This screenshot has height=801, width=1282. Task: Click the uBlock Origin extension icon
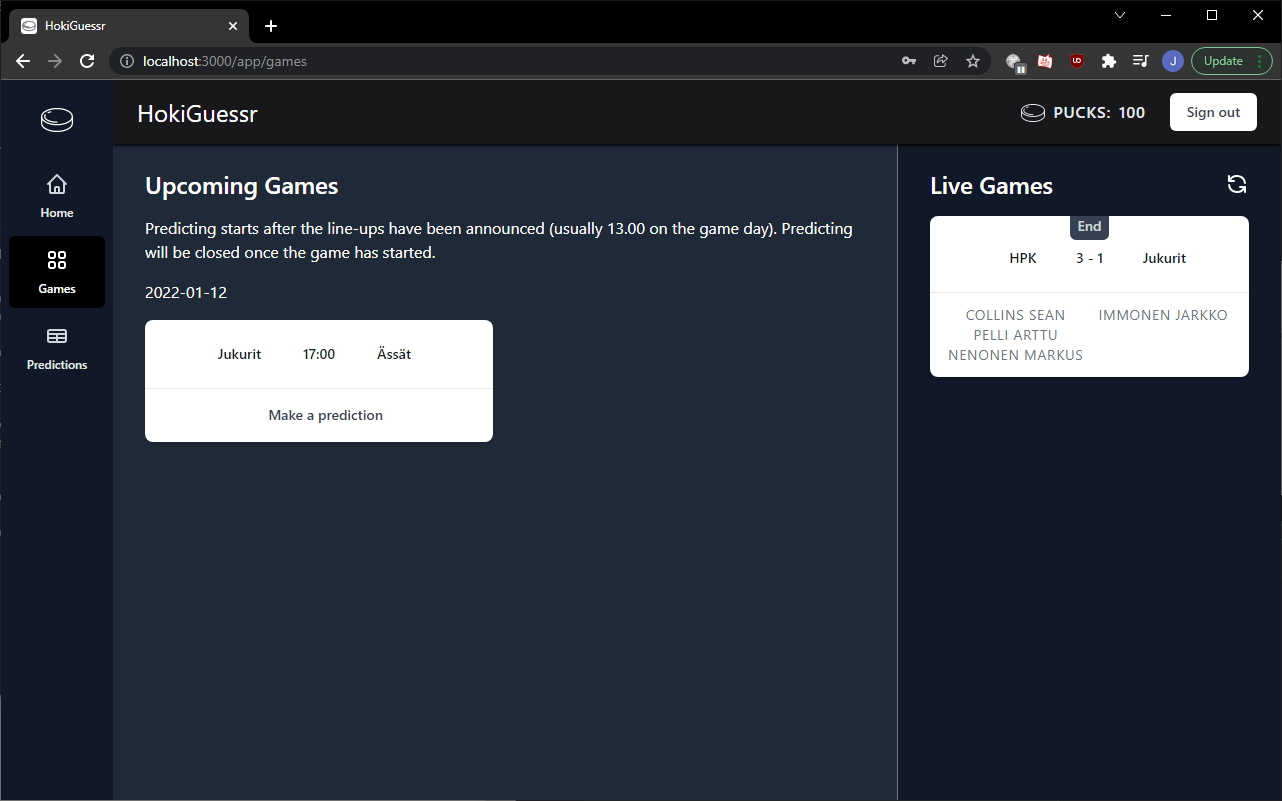click(x=1076, y=61)
